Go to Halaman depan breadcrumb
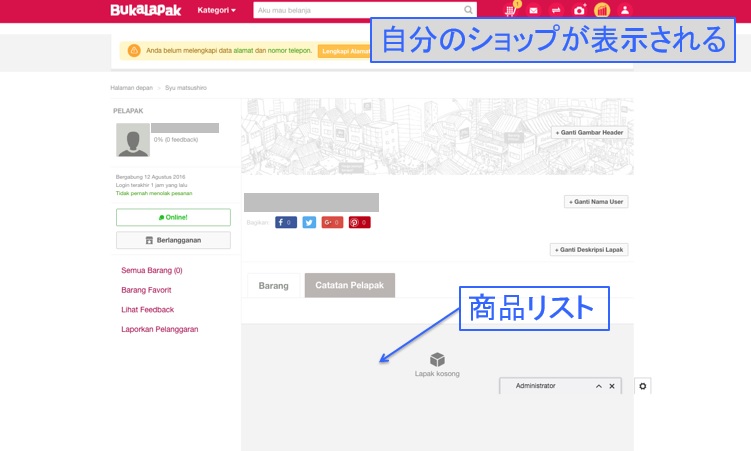The image size is (751, 451). (131, 88)
